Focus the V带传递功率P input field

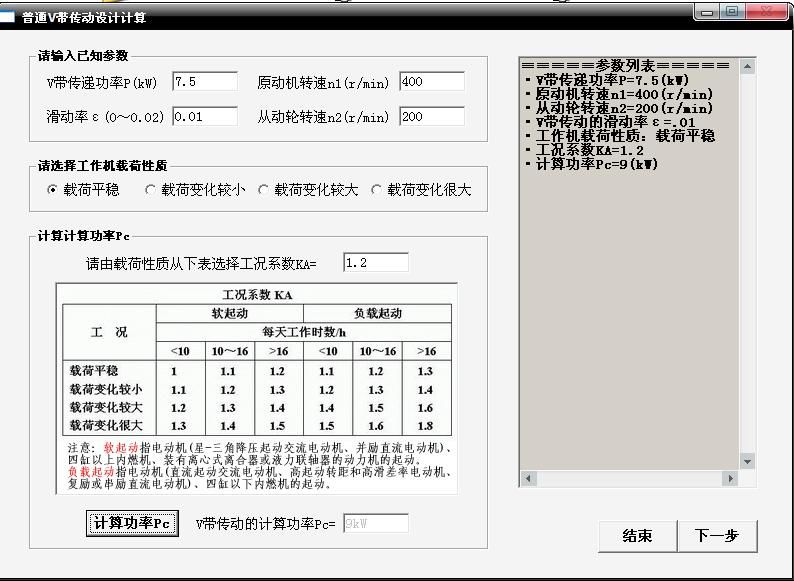coord(205,82)
